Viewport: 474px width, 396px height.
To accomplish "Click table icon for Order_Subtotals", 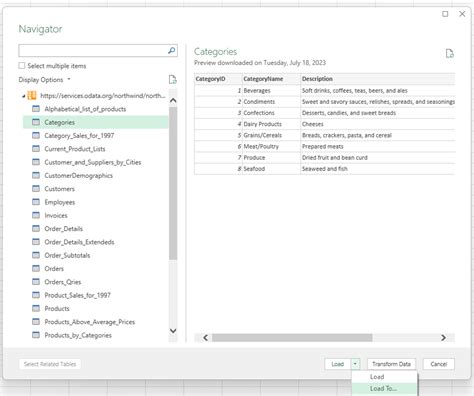I will click(x=36, y=255).
